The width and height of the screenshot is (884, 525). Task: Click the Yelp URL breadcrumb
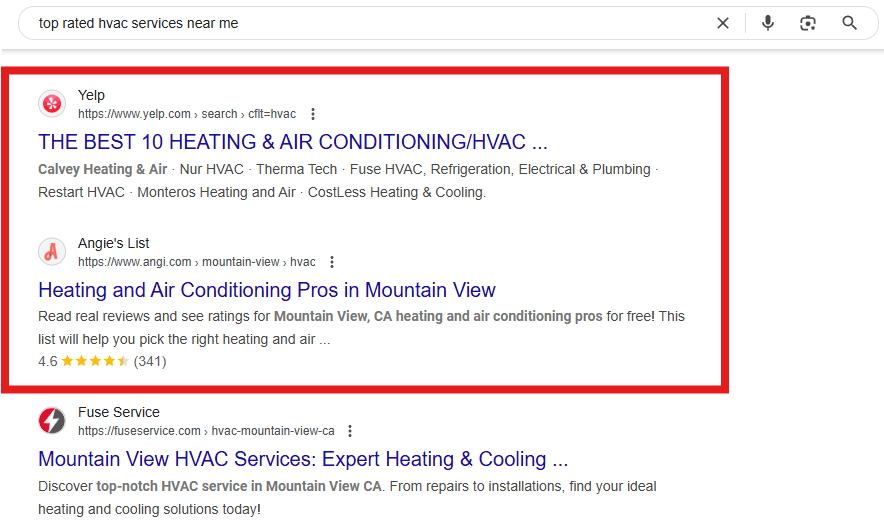[x=187, y=114]
